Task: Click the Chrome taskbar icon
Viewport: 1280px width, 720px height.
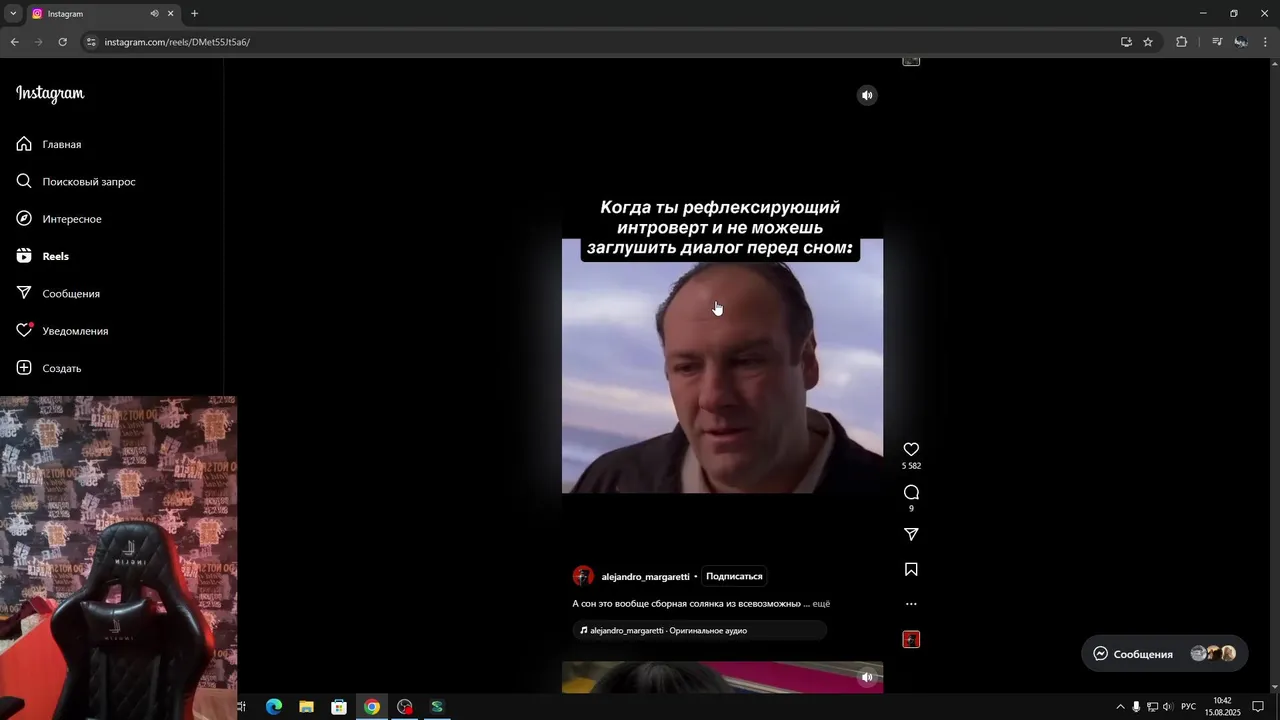Action: (372, 706)
